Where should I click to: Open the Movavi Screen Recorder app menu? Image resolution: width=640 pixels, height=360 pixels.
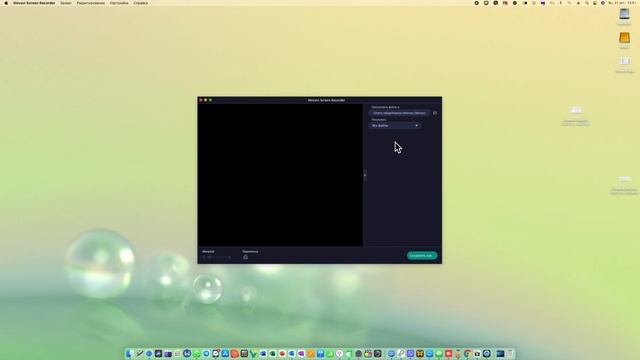34,3
